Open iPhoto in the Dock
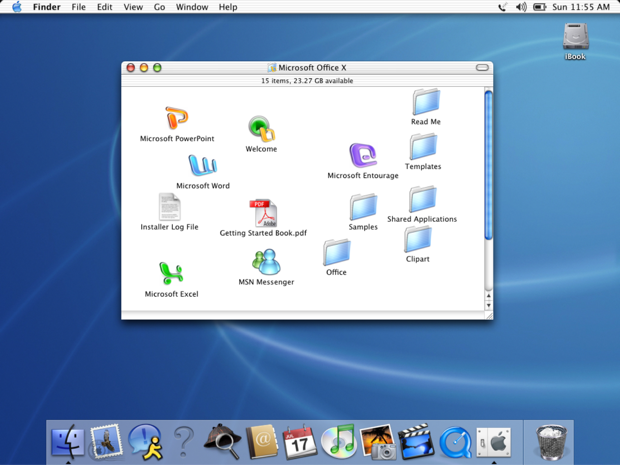Viewport: 620px width, 465px height. 378,442
